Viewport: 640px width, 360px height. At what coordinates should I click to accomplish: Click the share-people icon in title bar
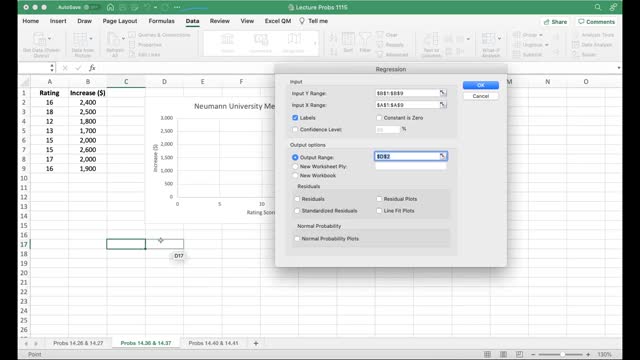click(613, 7)
